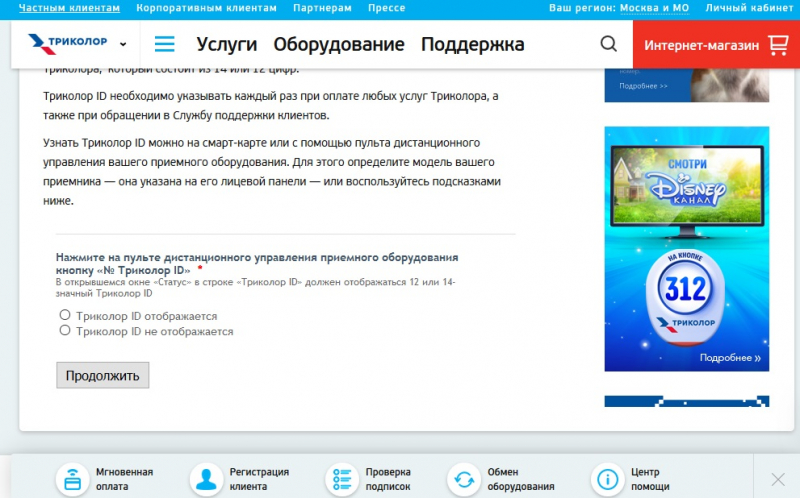The image size is (800, 498).
Task: Open the Услуги menu
Action: pos(226,45)
